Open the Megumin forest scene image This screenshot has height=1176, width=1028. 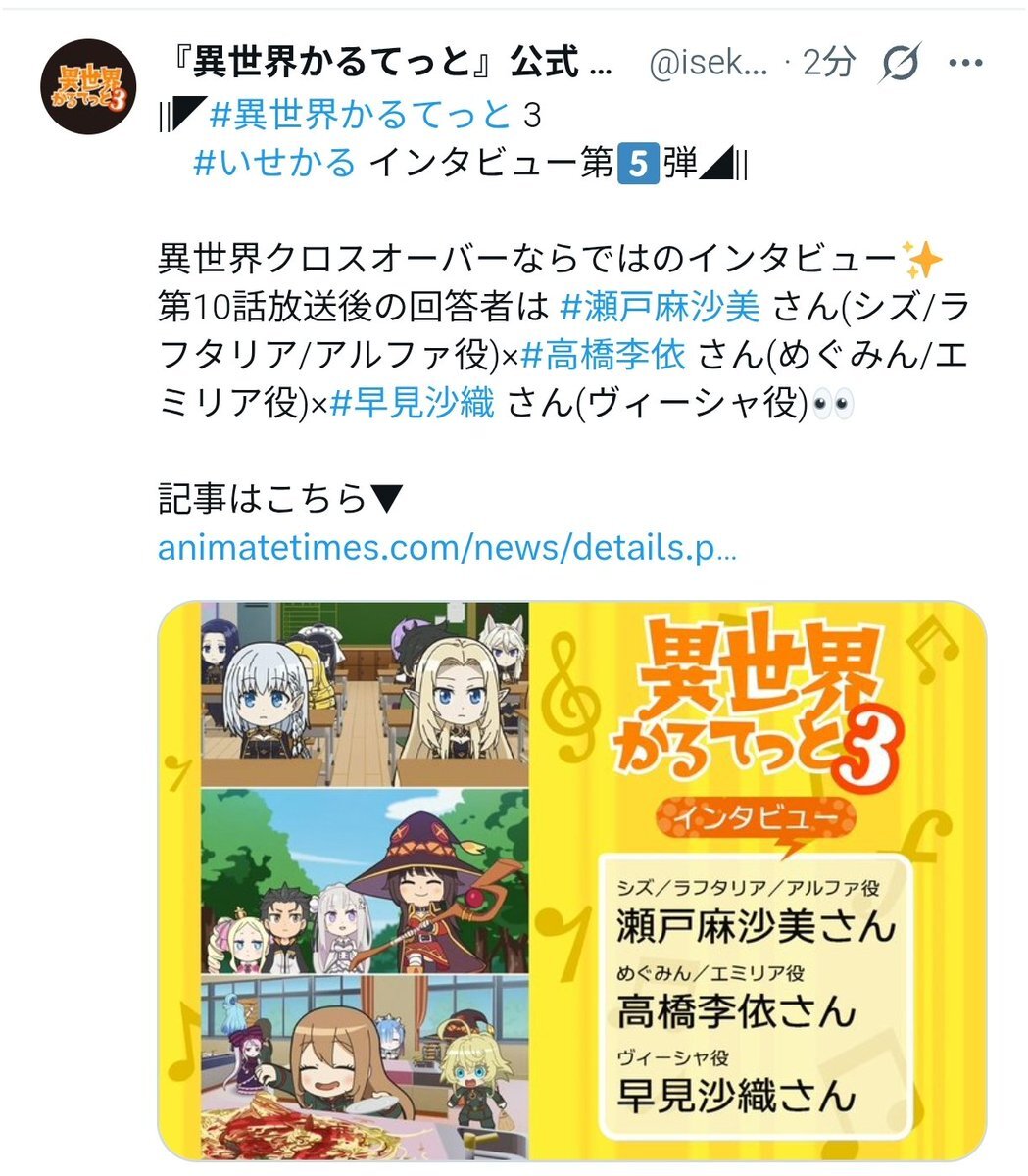tap(366, 881)
